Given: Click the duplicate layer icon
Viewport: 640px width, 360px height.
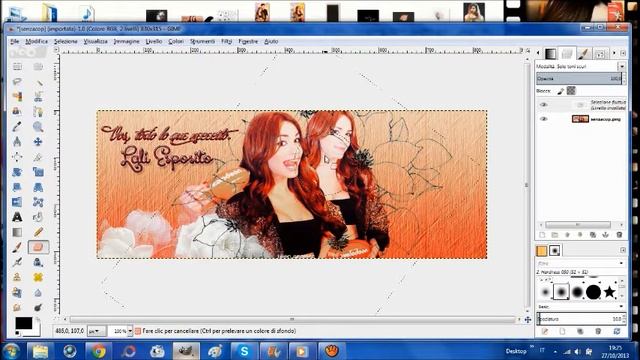Looking at the screenshot, I should [x=593, y=235].
